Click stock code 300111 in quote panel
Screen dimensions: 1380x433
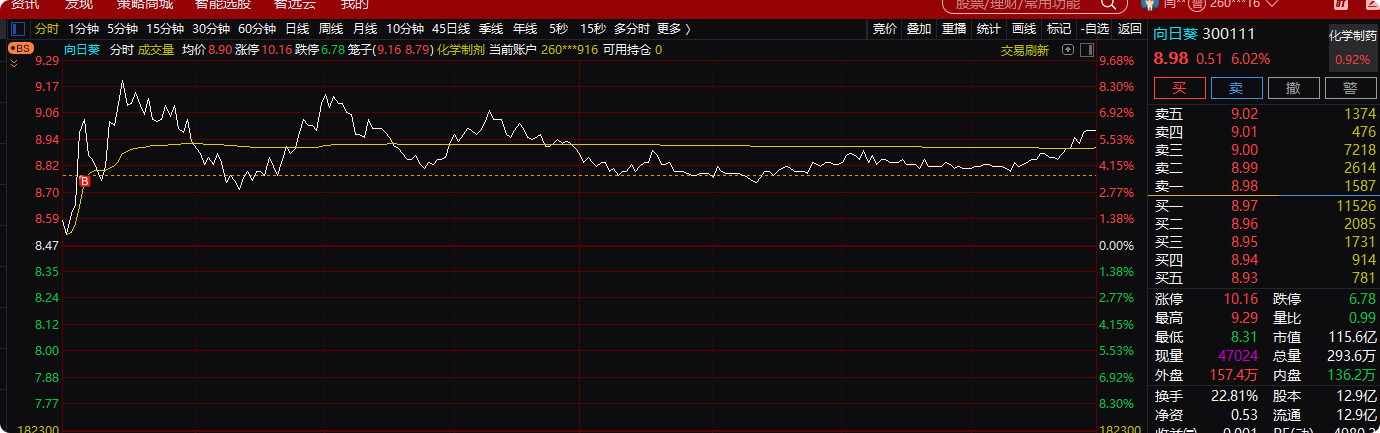[x=1228, y=33]
